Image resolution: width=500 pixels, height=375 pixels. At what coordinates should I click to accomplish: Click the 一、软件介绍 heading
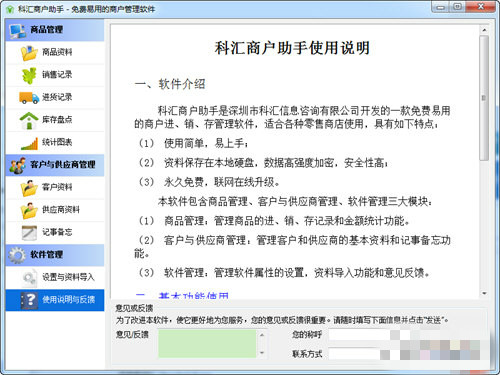170,84
